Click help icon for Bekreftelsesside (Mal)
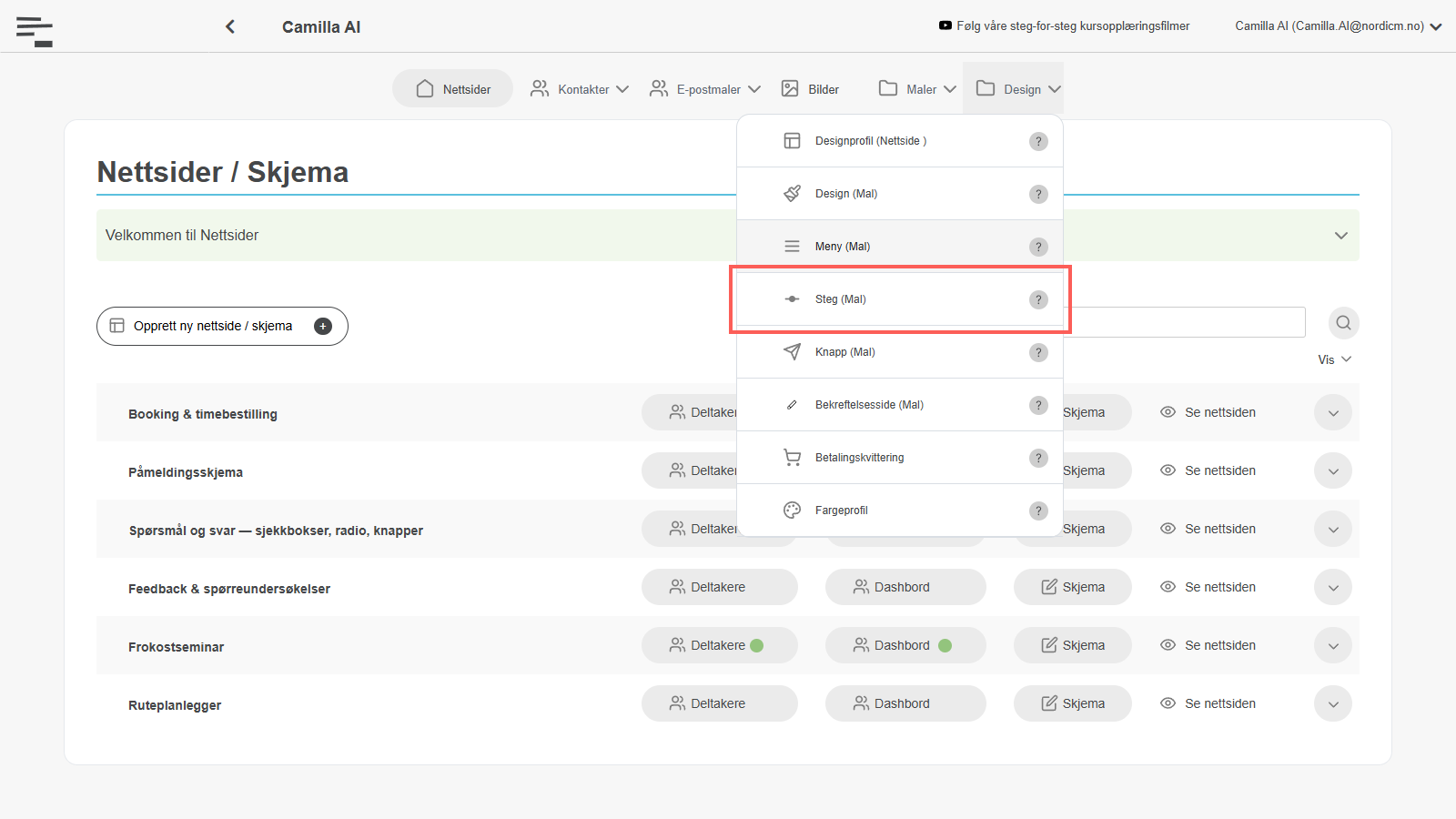The height and width of the screenshot is (819, 1456). (1038, 405)
